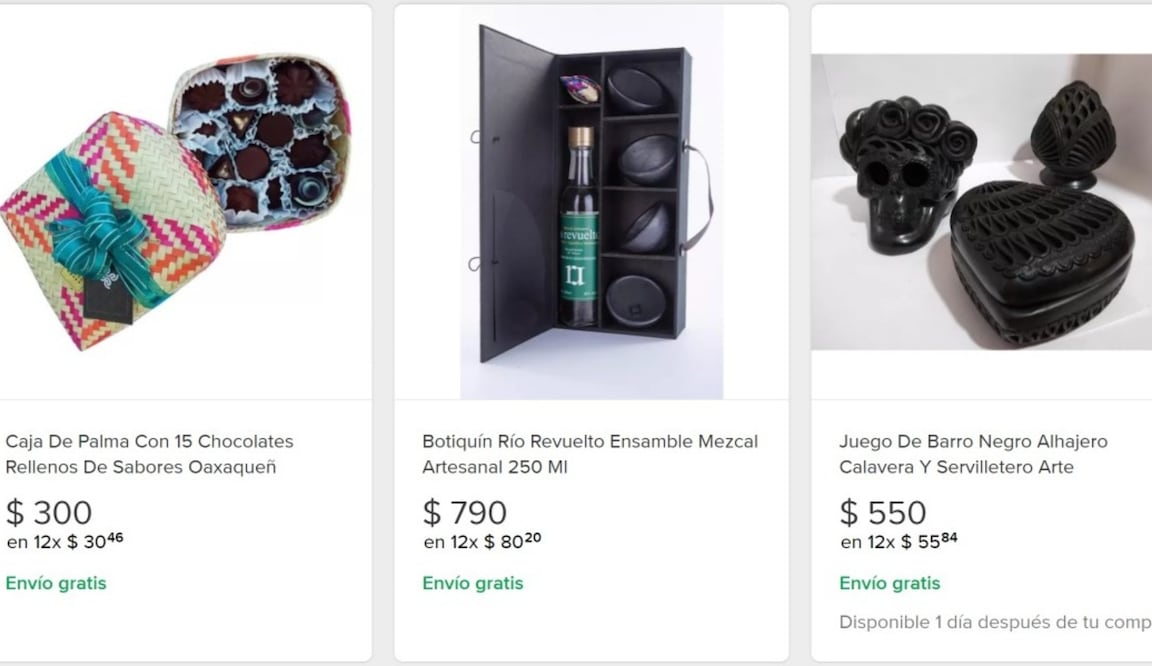
Task: Click the $ 550 price
Action: [x=883, y=513]
